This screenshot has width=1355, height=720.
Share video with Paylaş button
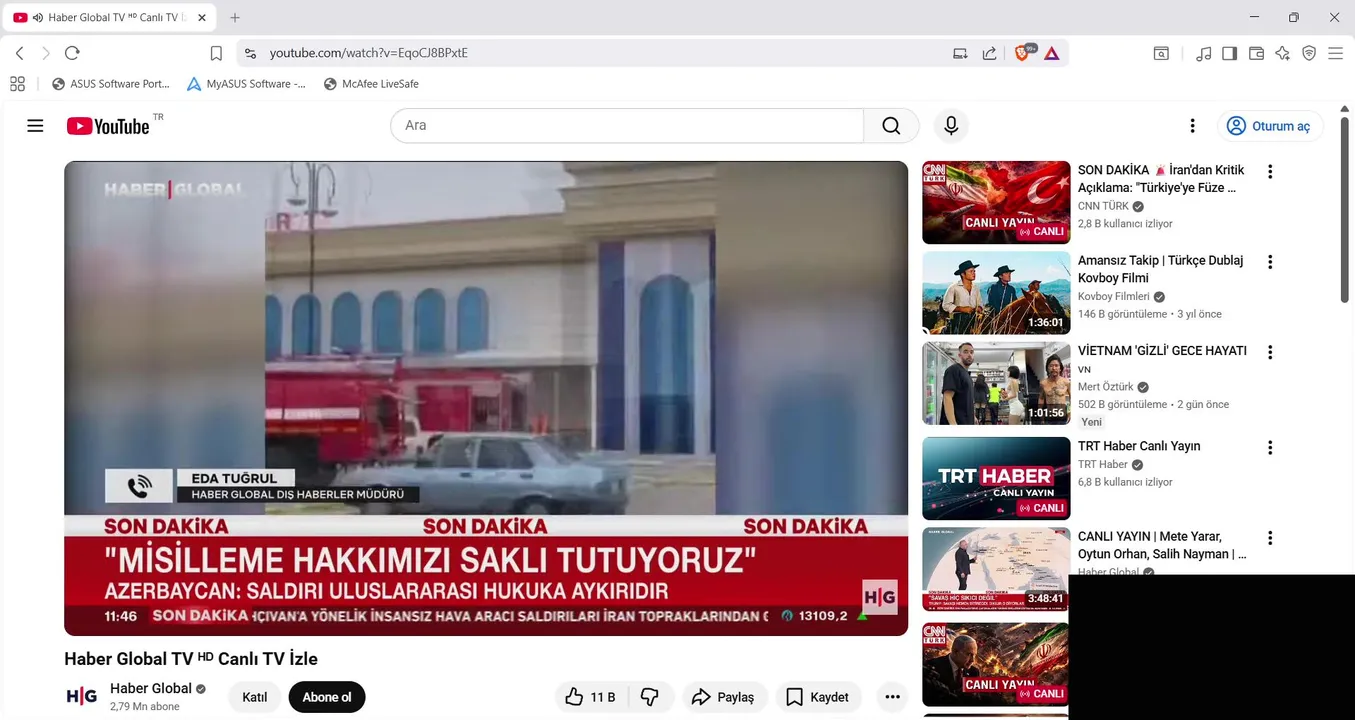click(724, 697)
